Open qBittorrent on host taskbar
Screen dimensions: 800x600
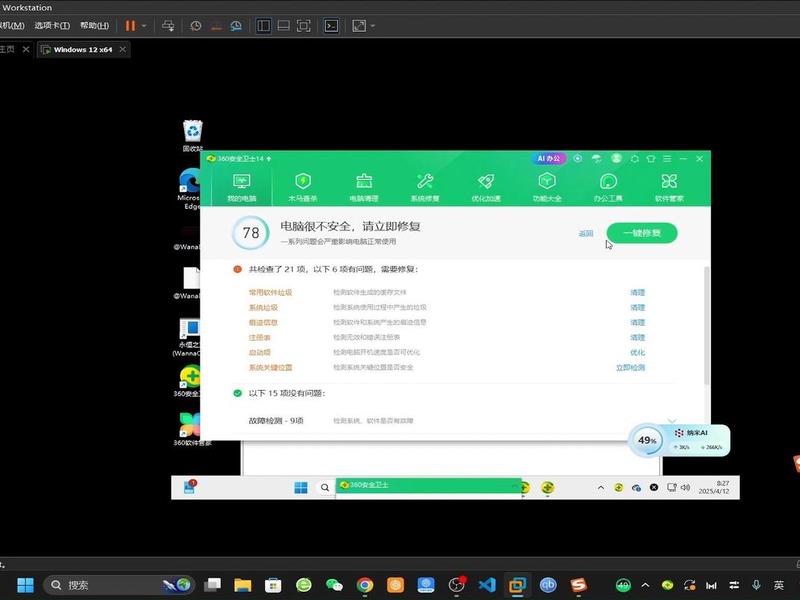pos(548,585)
